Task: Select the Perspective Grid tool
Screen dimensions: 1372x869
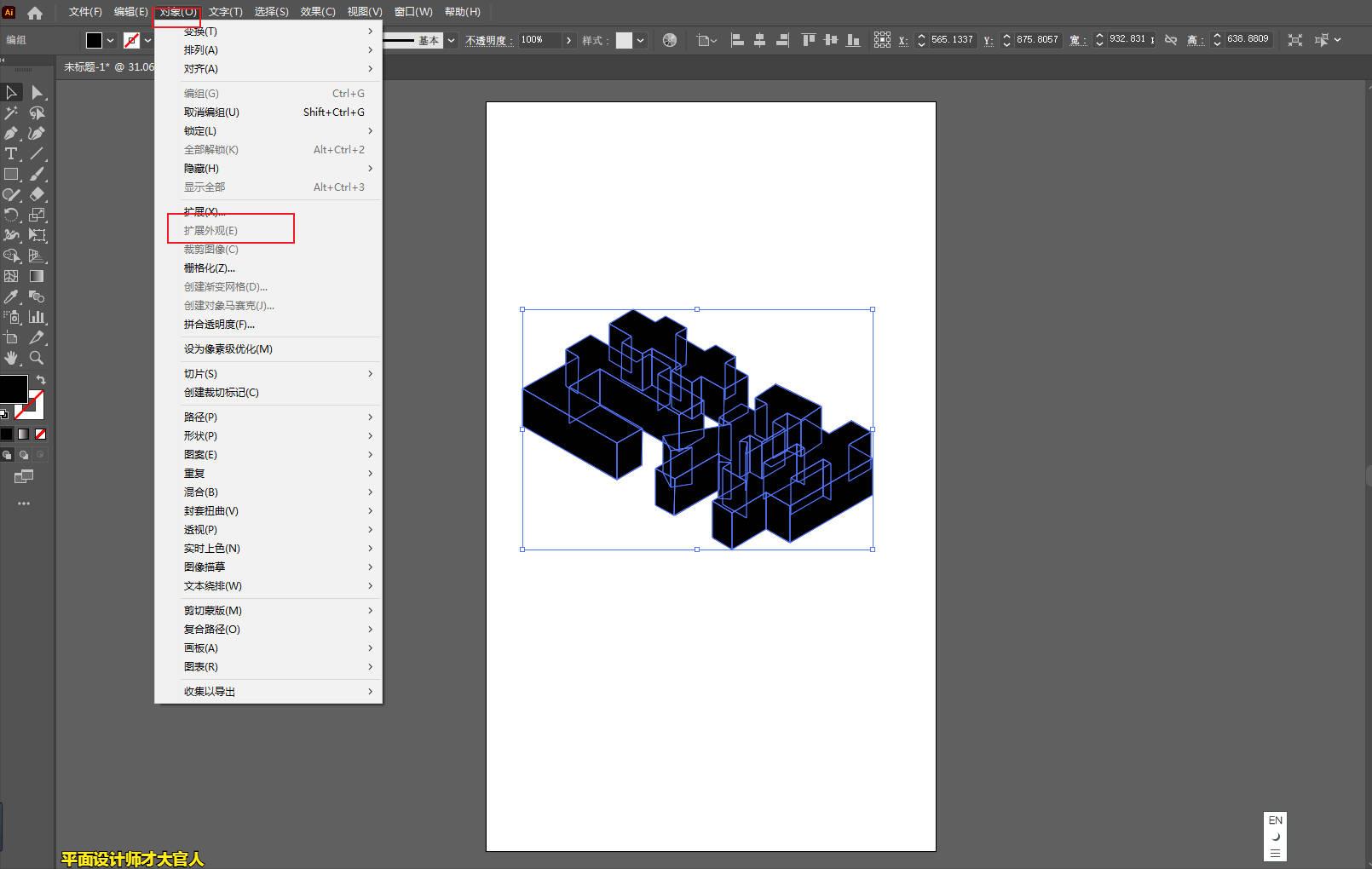Action: (37, 256)
